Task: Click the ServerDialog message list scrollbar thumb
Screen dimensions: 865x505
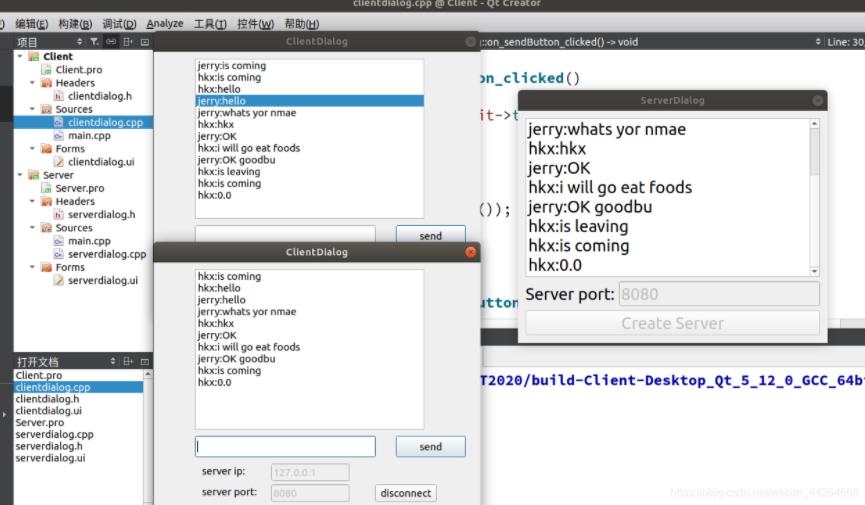Action: point(814,151)
